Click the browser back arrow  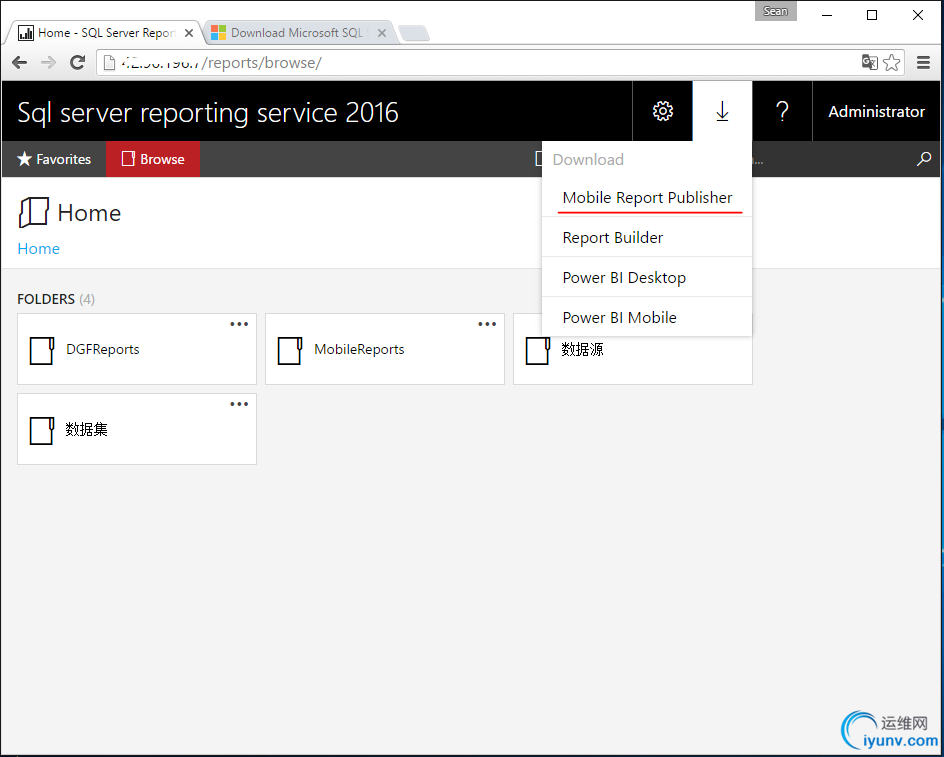(20, 63)
